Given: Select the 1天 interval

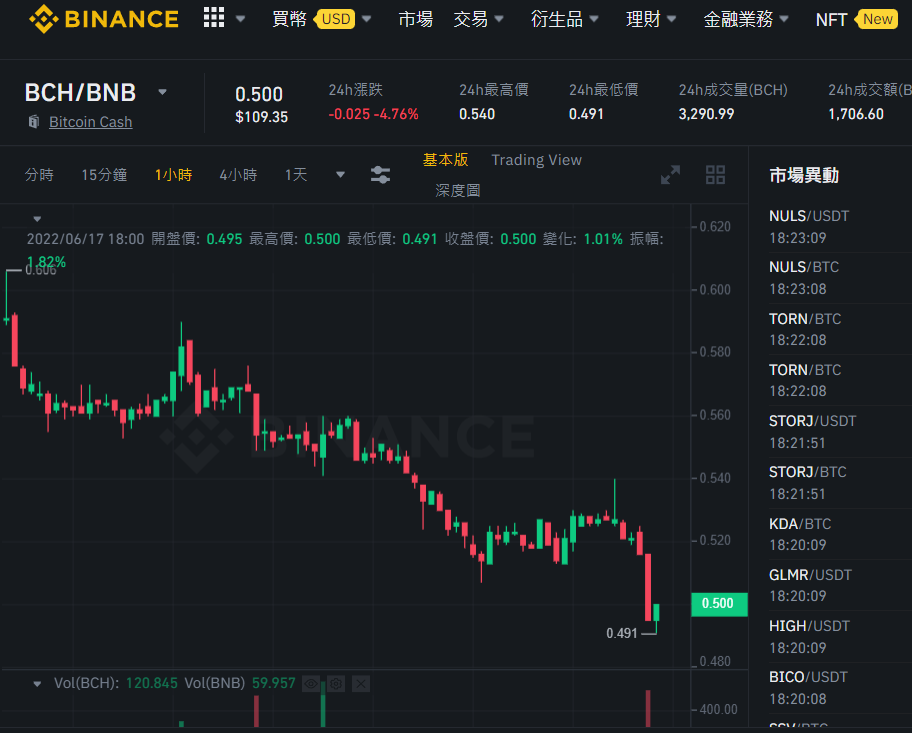Looking at the screenshot, I should tap(295, 175).
